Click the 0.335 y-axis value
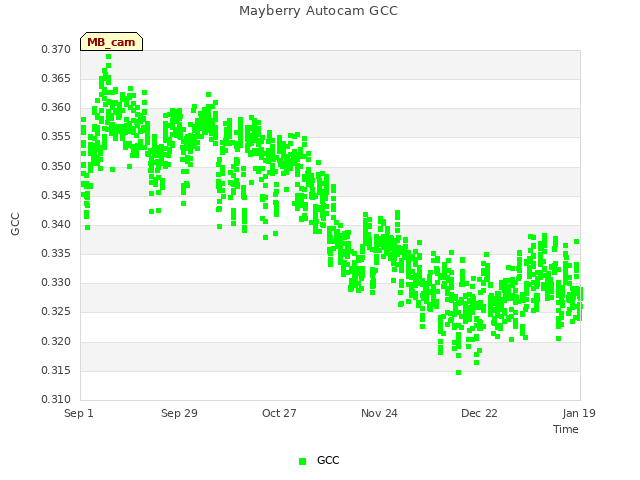This screenshot has width=640, height=480. (x=56, y=254)
